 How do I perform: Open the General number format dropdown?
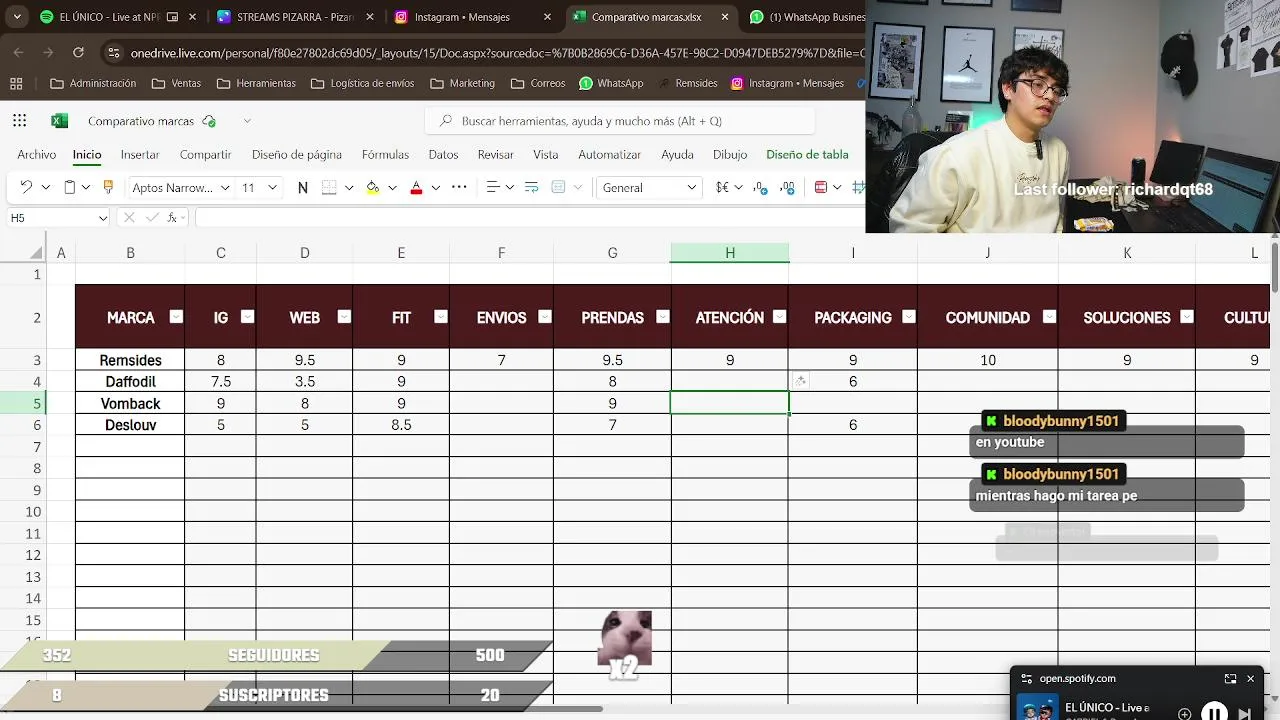650,187
